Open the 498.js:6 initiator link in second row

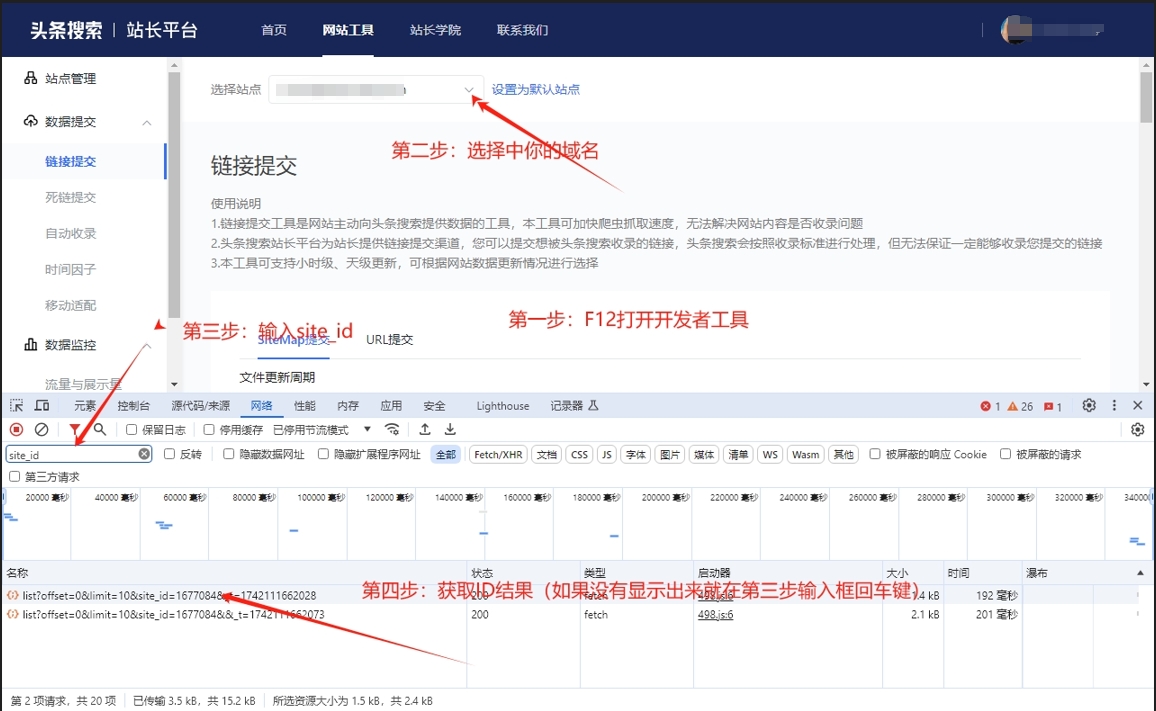(715, 614)
